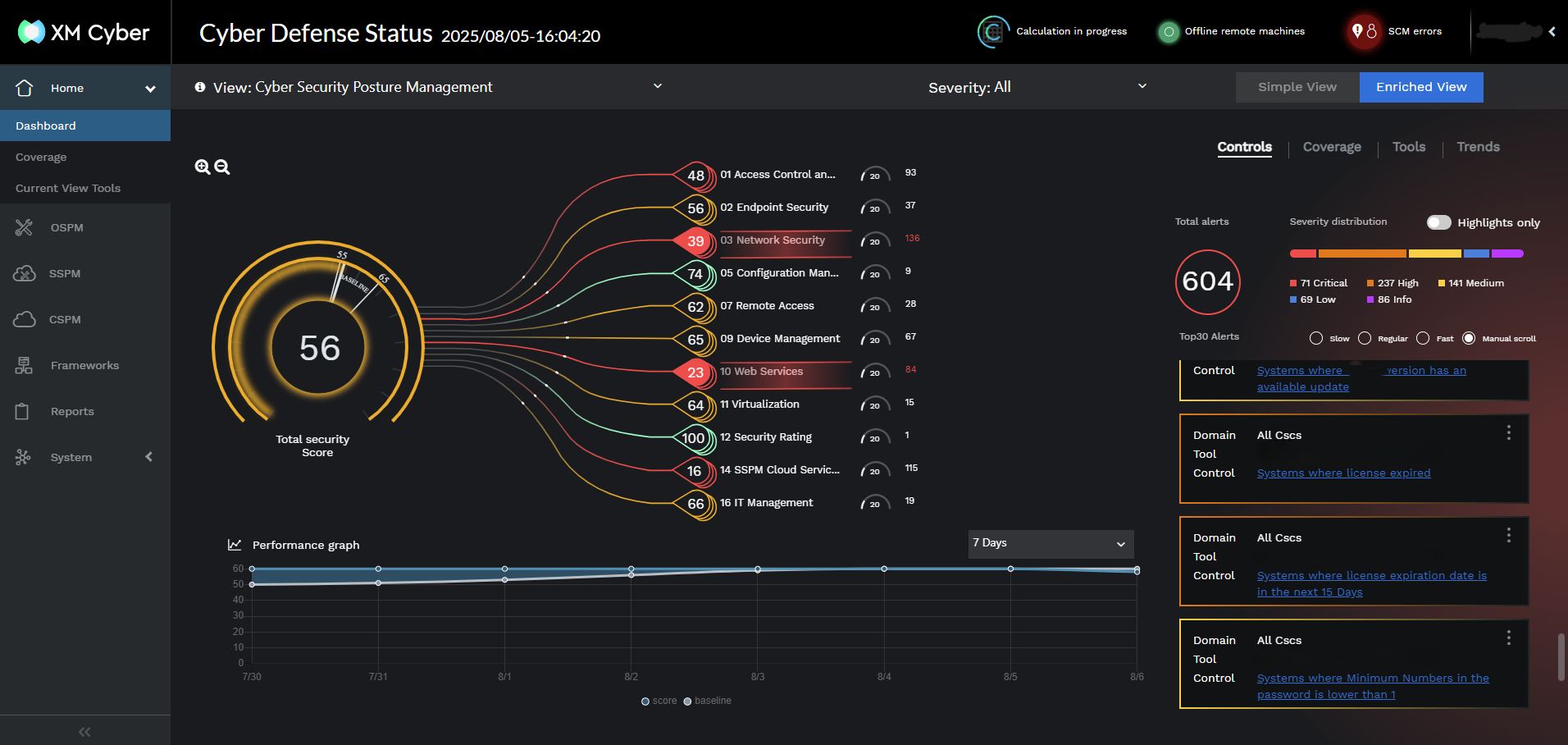This screenshot has height=745, width=1568.
Task: Toggle the Highlights only switch
Action: click(1438, 222)
